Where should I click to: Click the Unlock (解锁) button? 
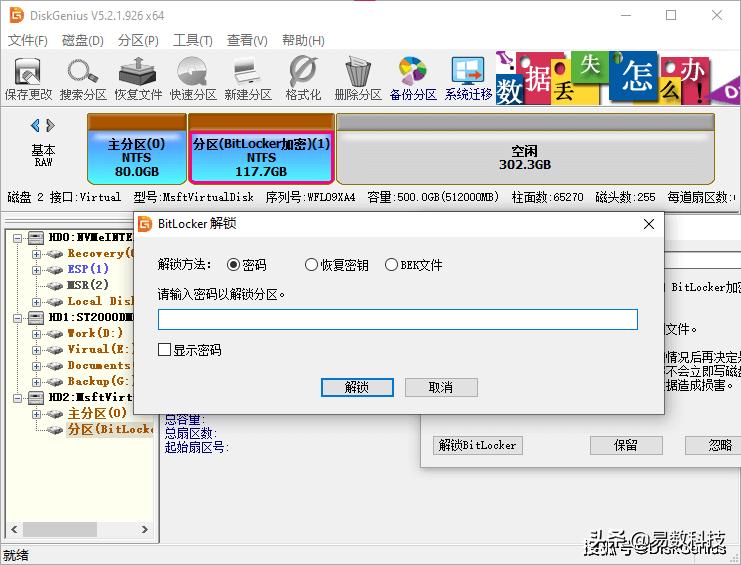(357, 387)
